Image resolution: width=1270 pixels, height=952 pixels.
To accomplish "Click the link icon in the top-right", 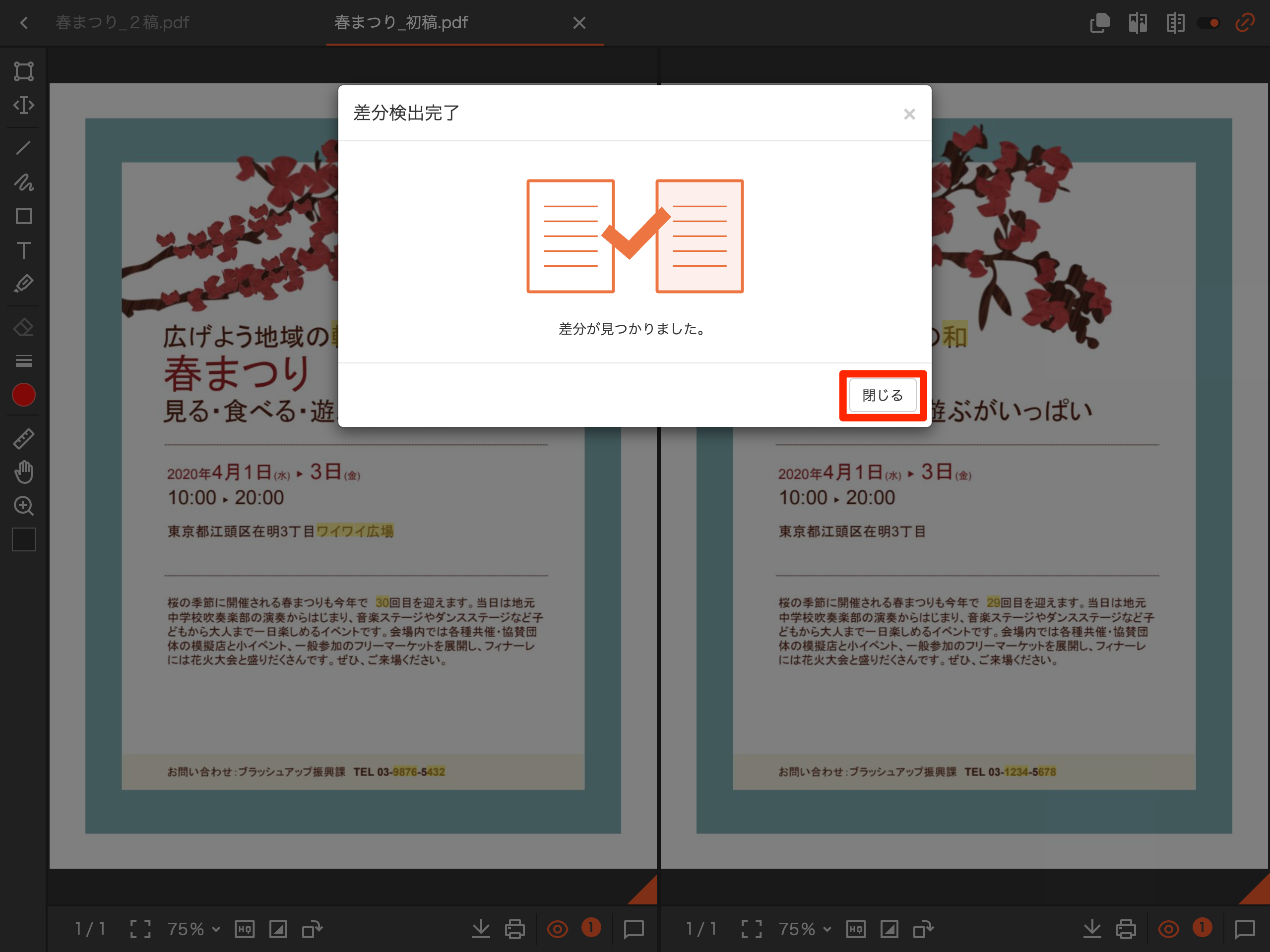I will tap(1244, 23).
